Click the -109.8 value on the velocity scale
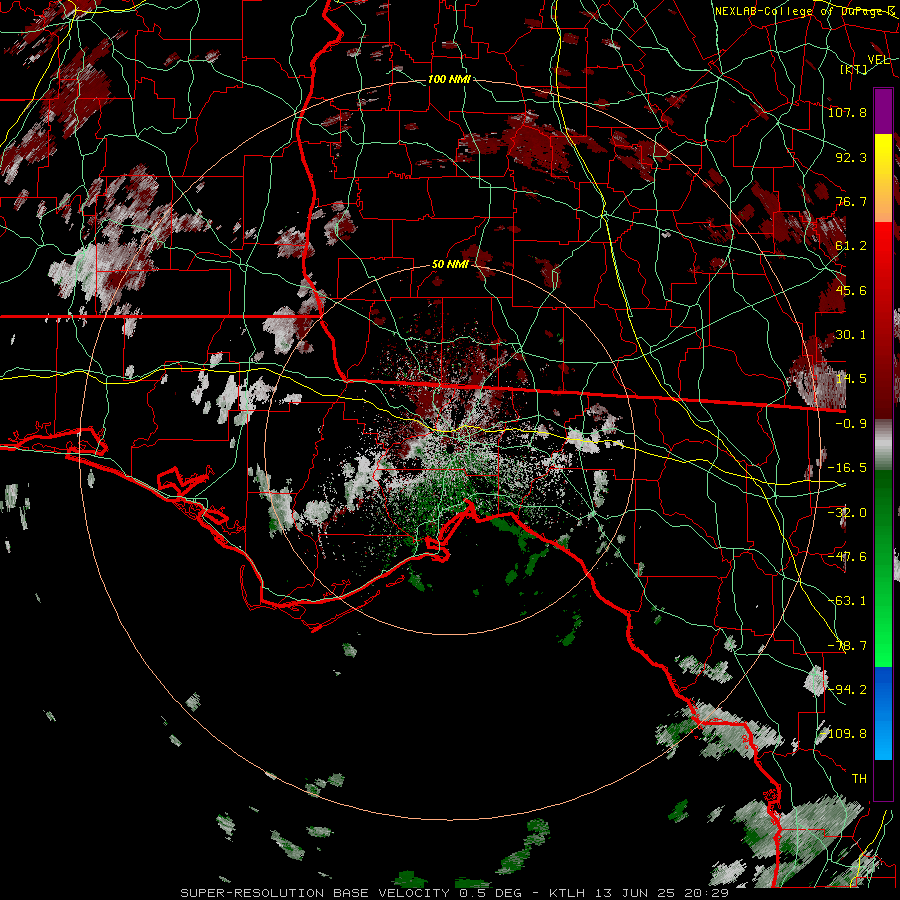 844,734
